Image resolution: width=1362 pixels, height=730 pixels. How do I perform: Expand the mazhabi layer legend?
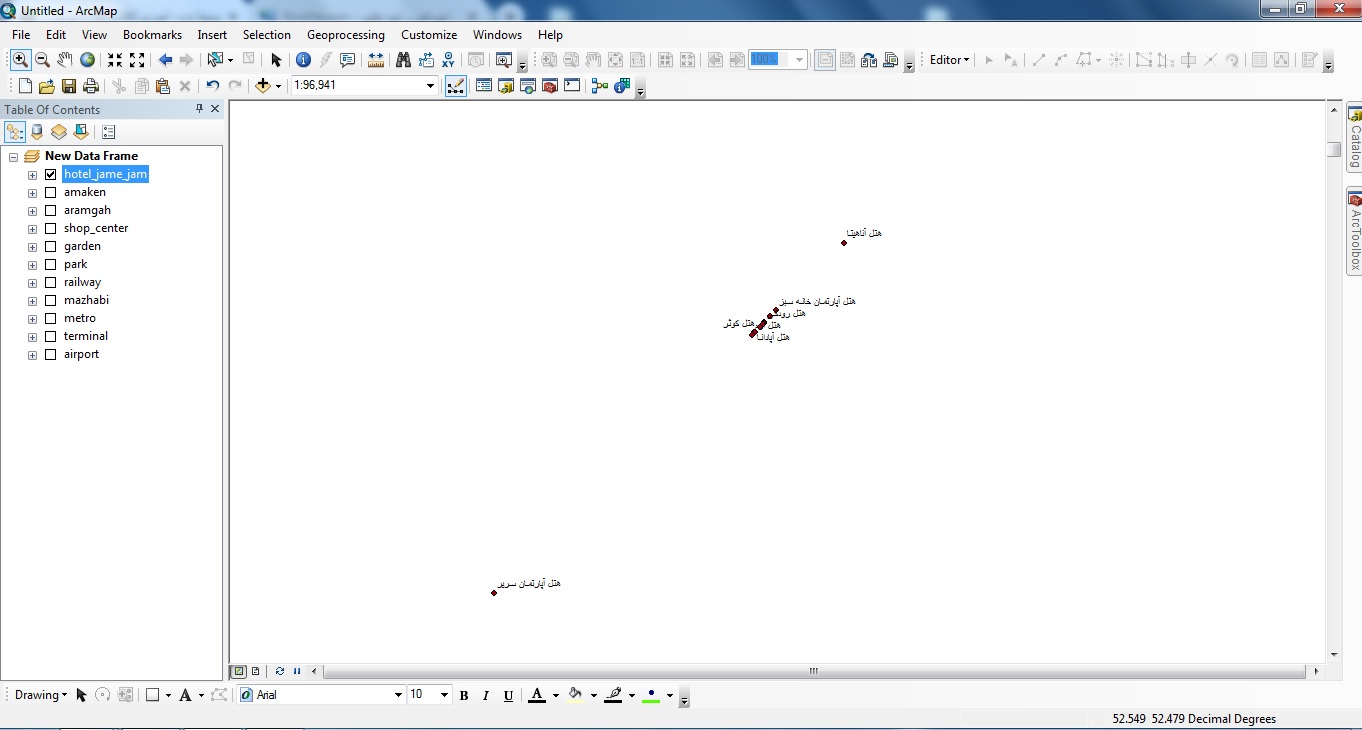[x=33, y=300]
